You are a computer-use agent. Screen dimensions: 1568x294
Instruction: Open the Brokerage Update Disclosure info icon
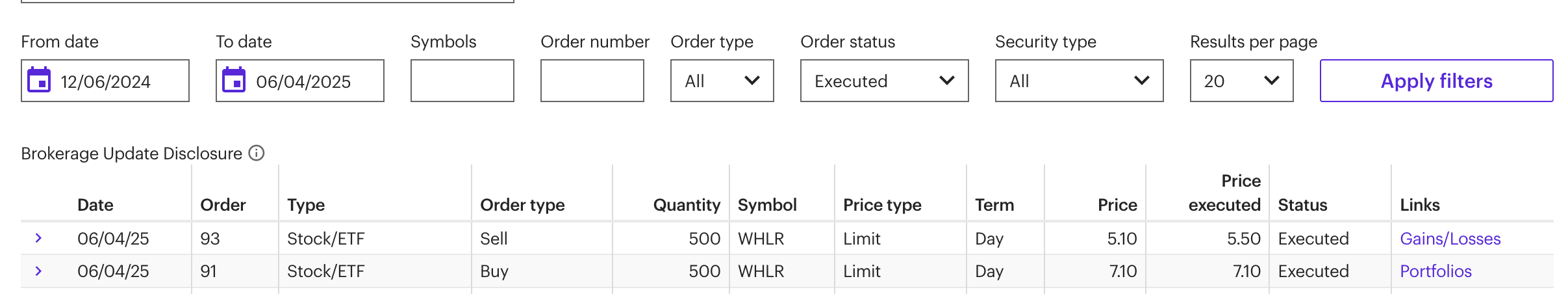[257, 153]
